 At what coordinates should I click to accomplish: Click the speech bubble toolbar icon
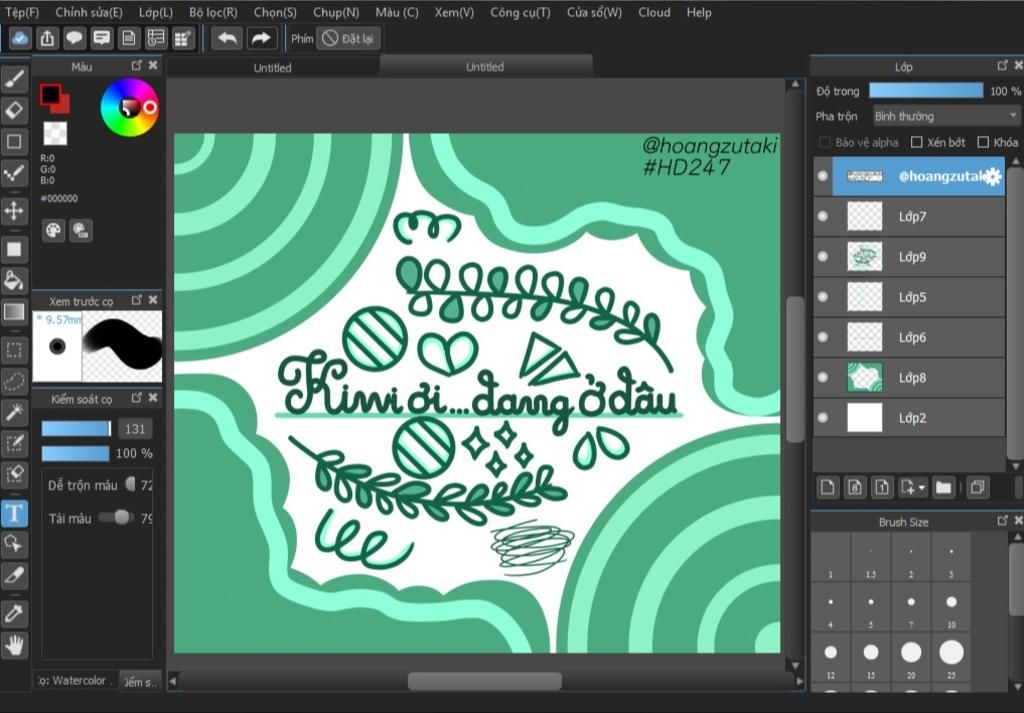[74, 39]
